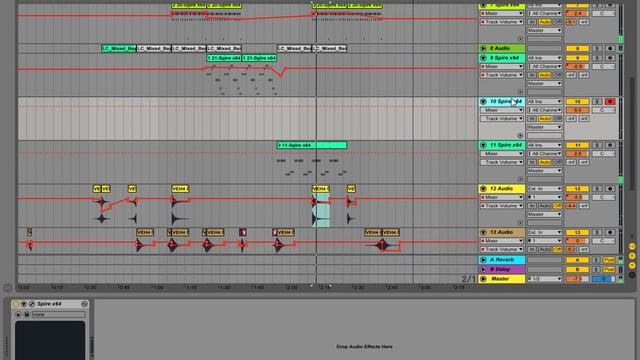Unfold the B Delay return track
Screen dimensions: 640x360
483,269
